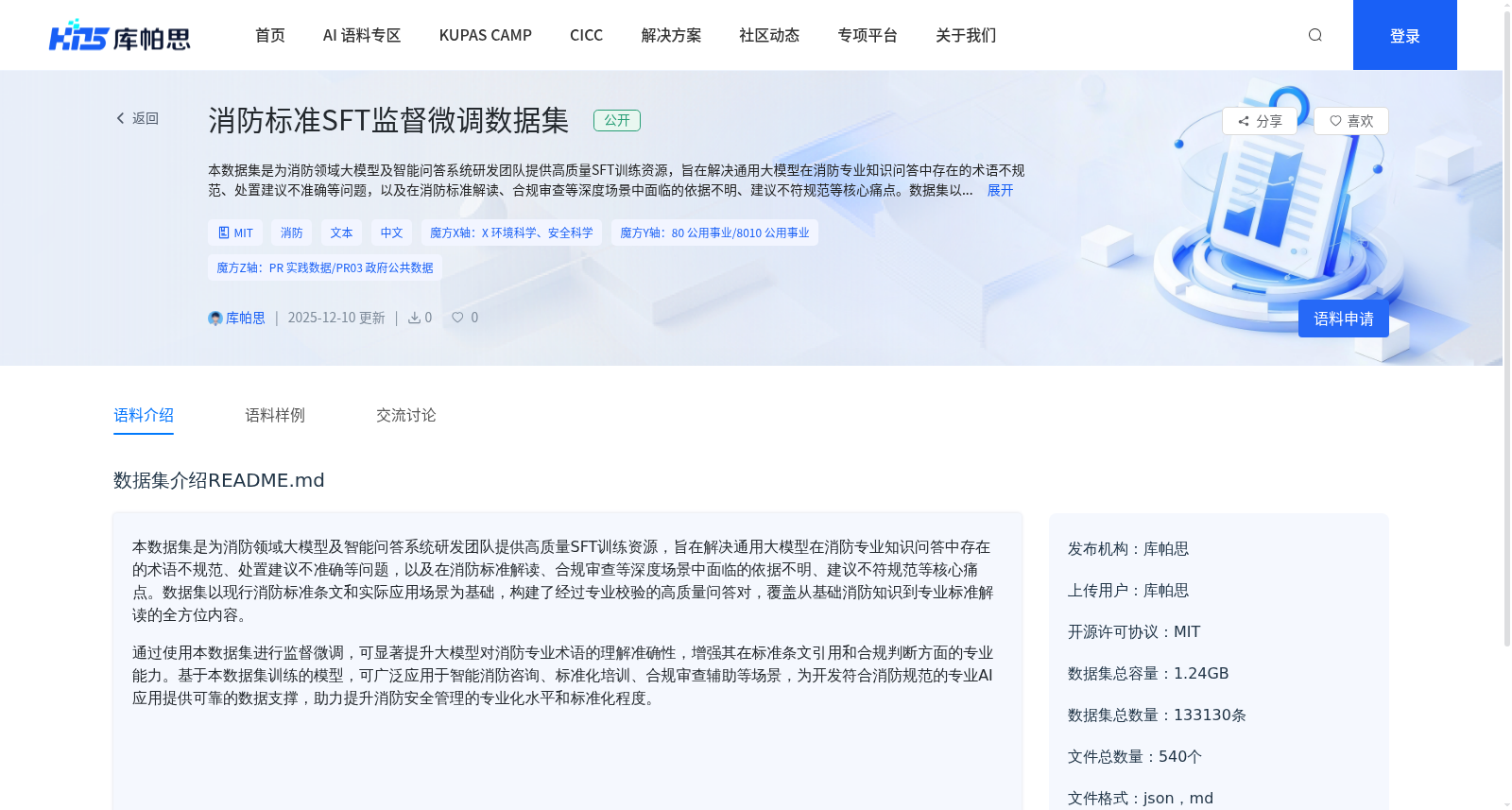Click the heart icon in 喜欢 button
Image resolution: width=1512 pixels, height=810 pixels.
tap(1335, 121)
